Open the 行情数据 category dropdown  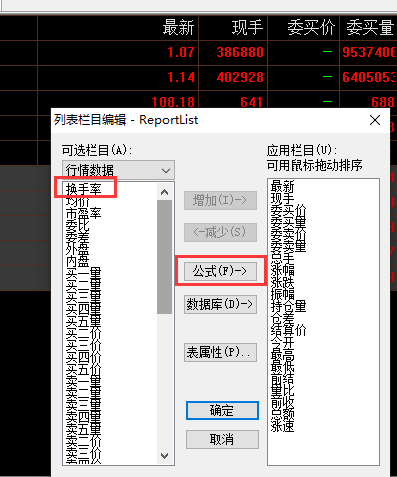pos(118,170)
